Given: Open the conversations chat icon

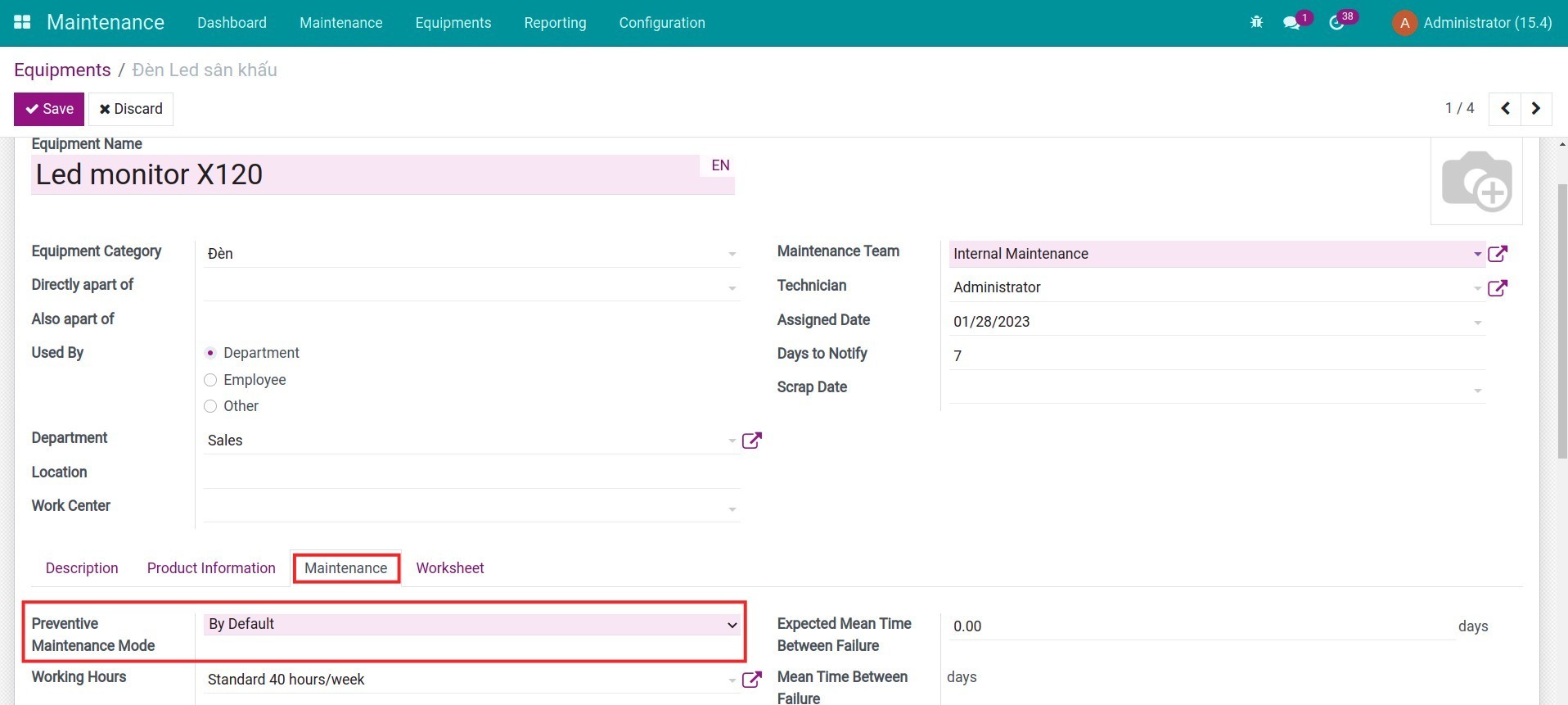Looking at the screenshot, I should tap(1292, 22).
